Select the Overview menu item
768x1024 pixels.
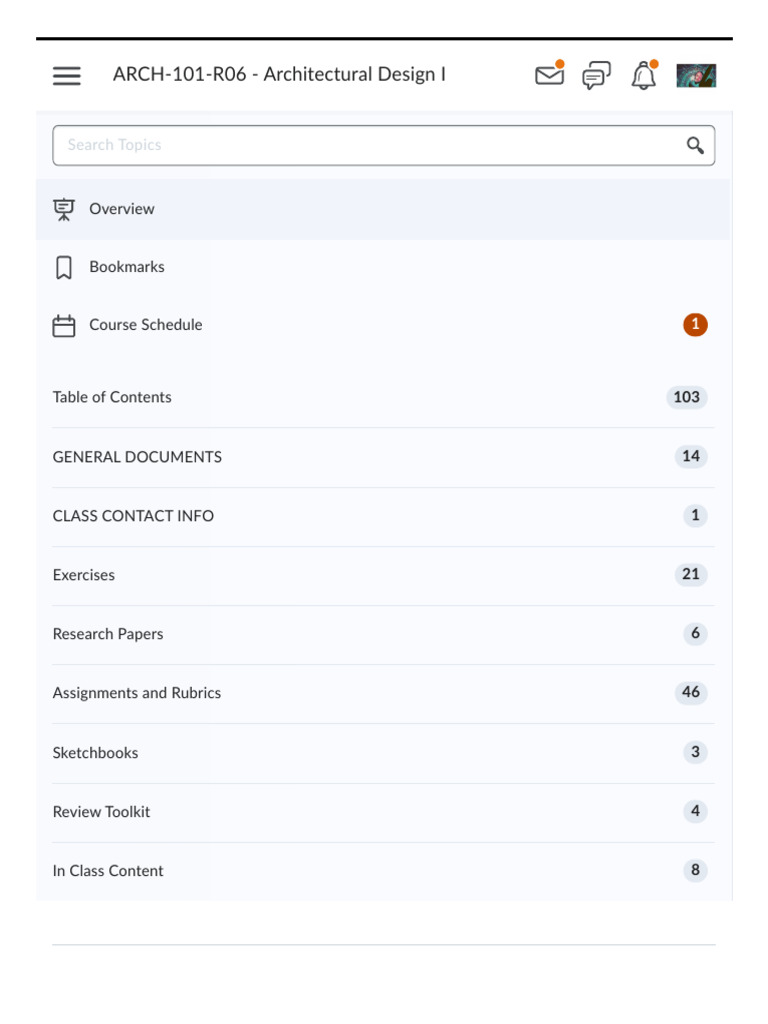click(x=122, y=209)
